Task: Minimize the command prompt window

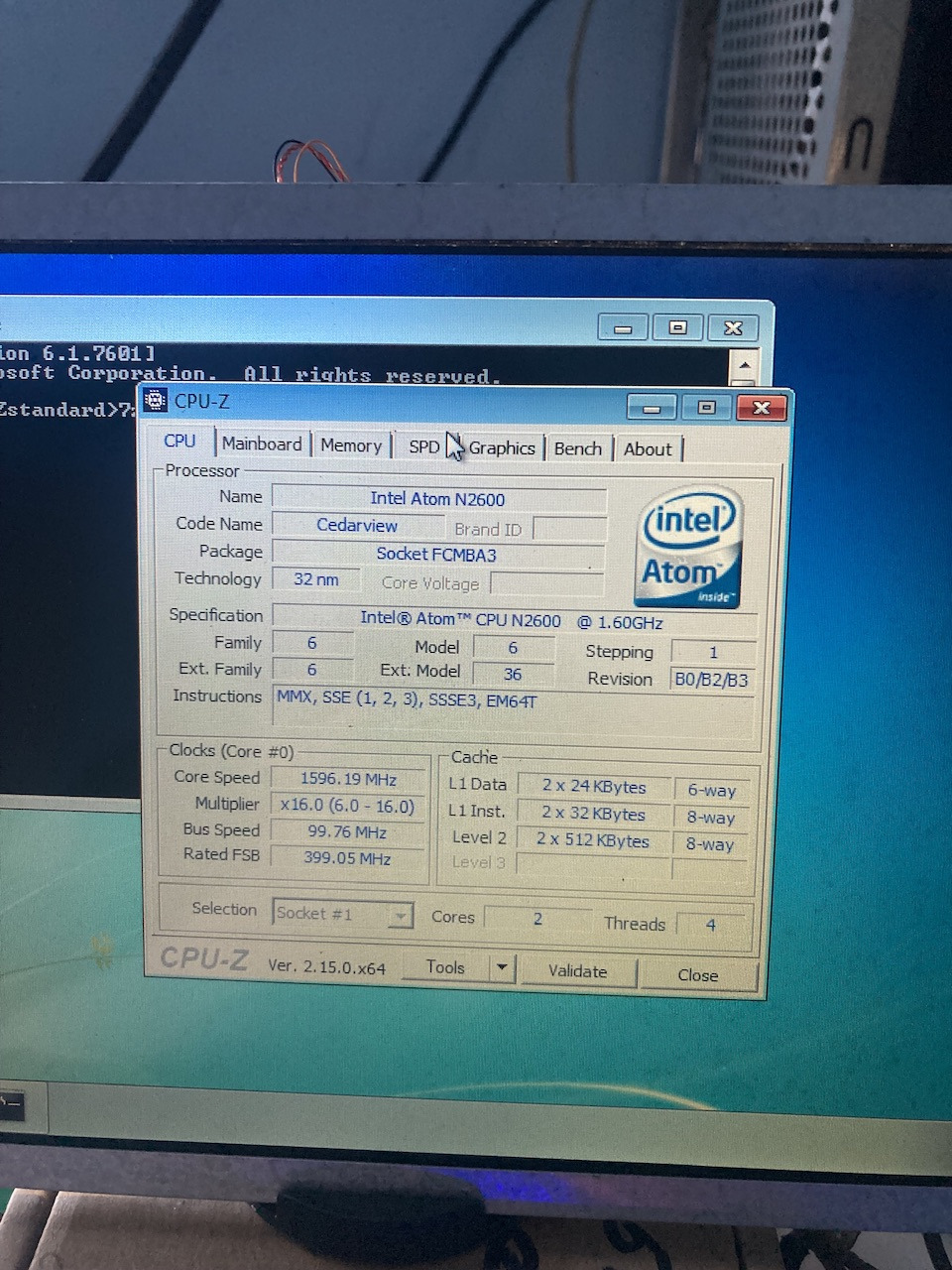Action: 623,328
